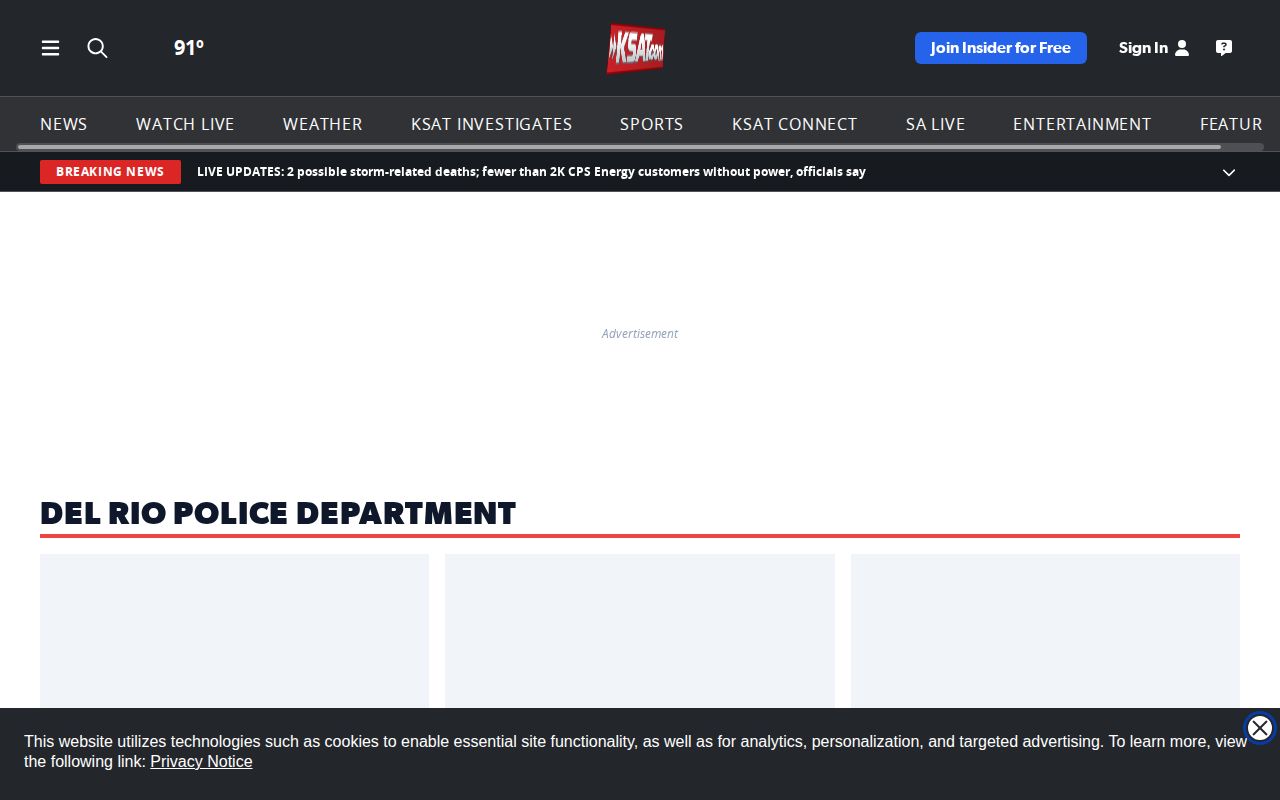Screen dimensions: 1280x800
Task: Go to KSAT CONNECT section
Action: tap(795, 124)
